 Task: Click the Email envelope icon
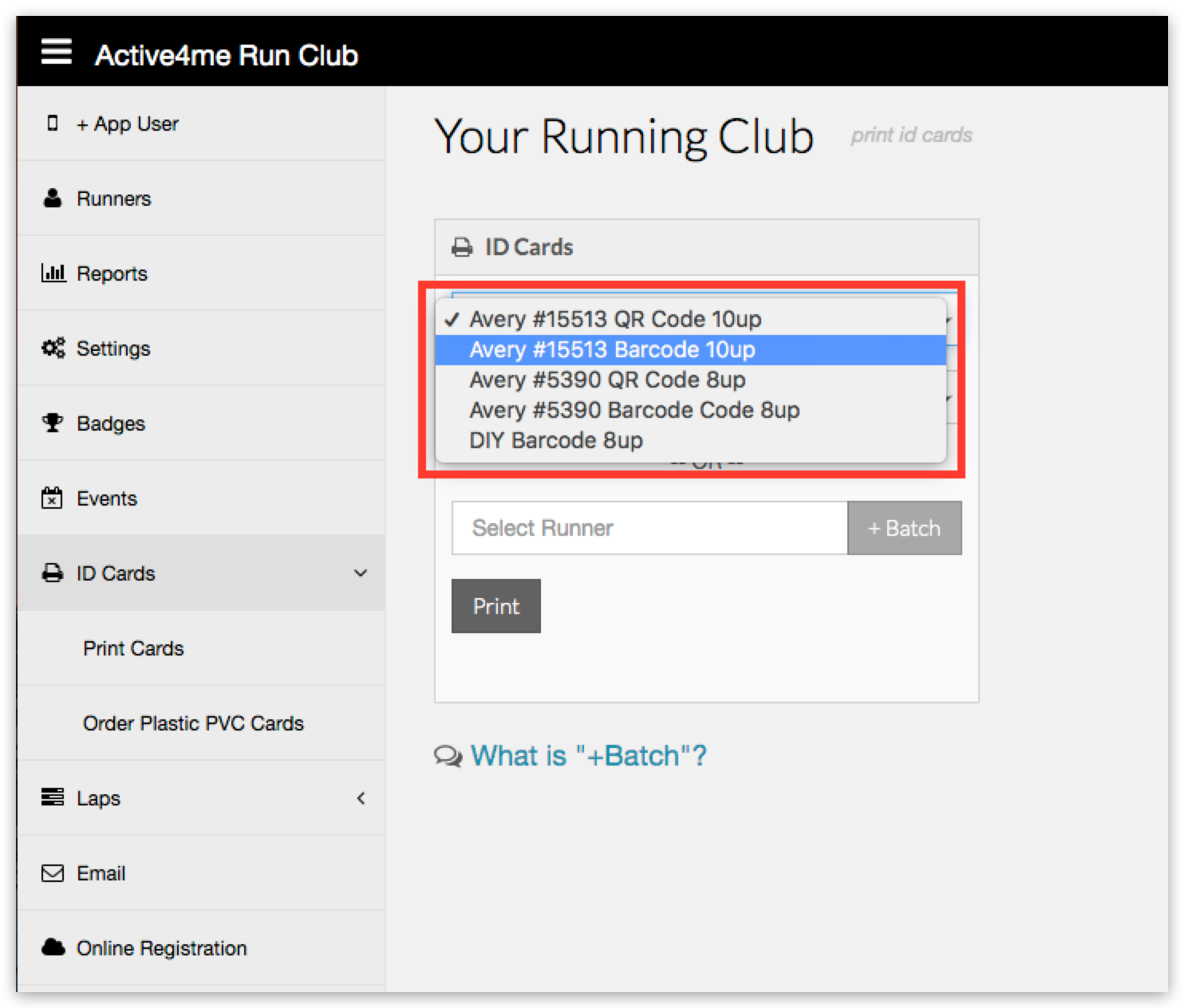click(53, 873)
